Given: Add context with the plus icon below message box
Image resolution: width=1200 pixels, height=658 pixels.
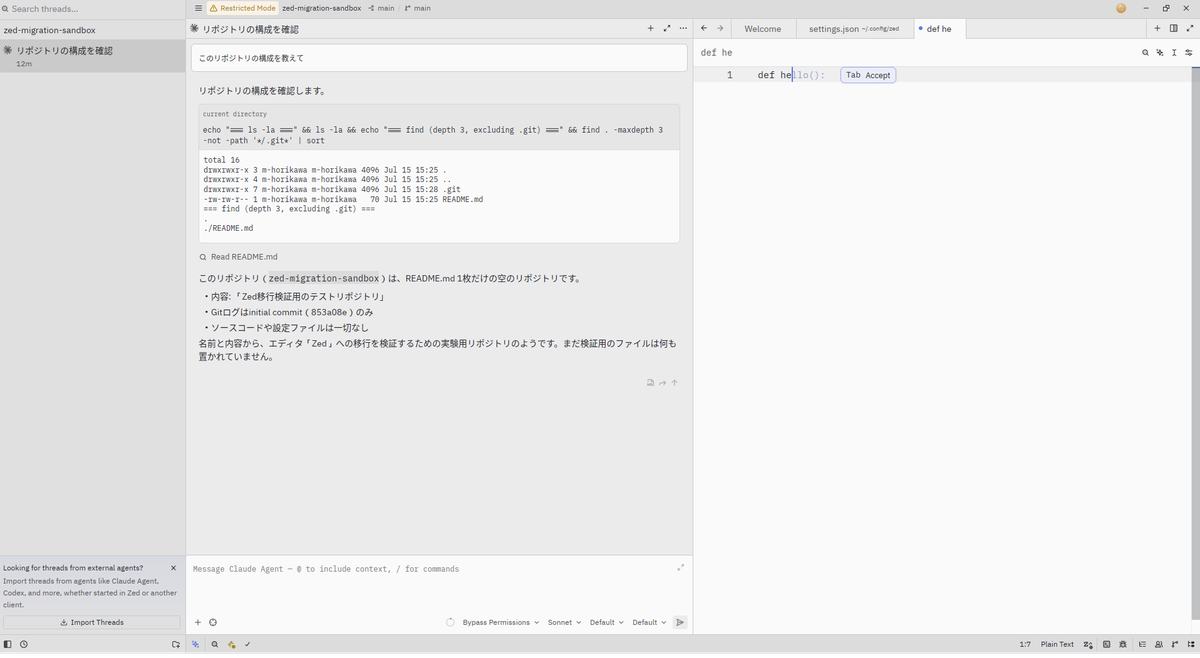Looking at the screenshot, I should point(198,622).
